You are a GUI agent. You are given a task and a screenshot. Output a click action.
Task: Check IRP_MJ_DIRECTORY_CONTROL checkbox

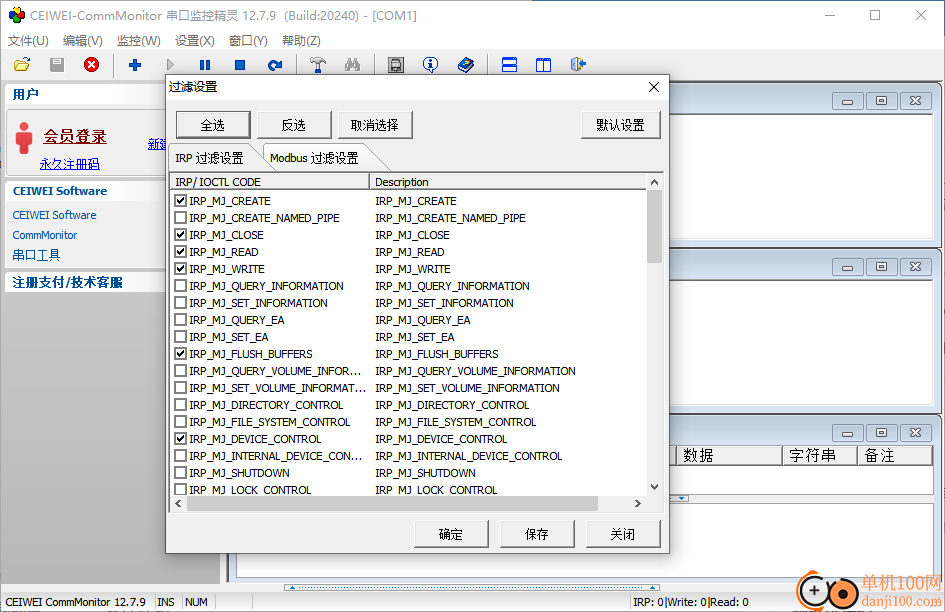[x=180, y=404]
